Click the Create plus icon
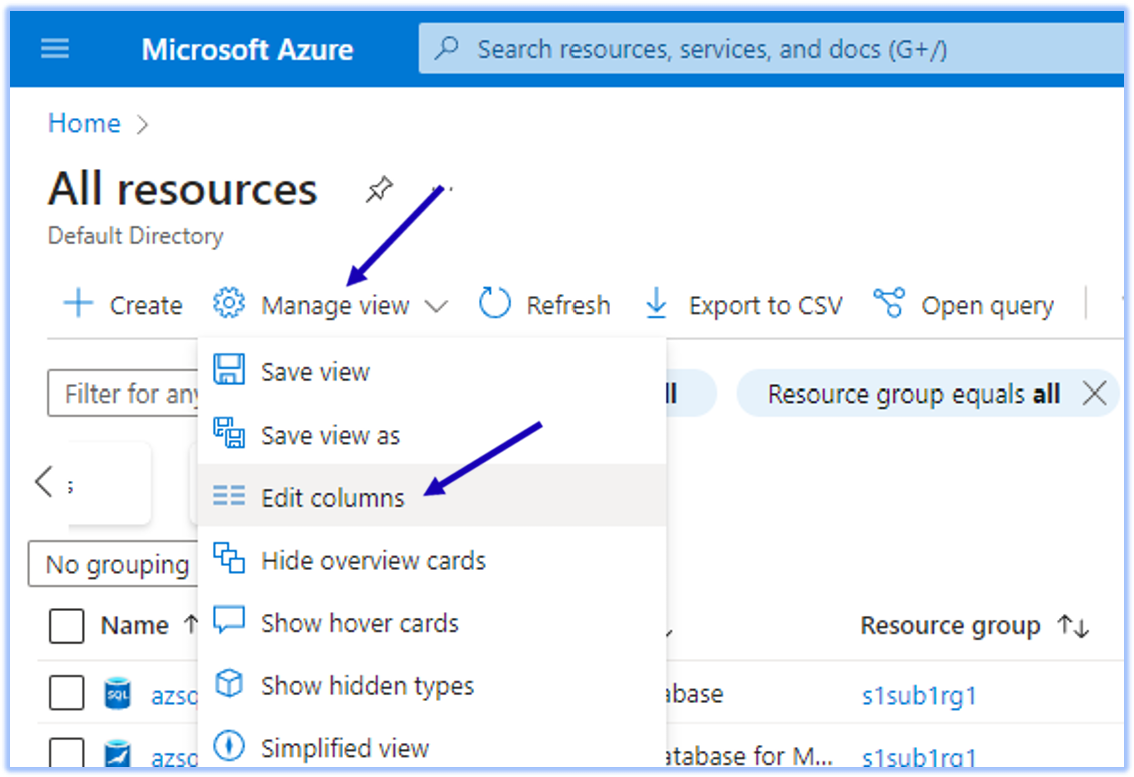This screenshot has height=777, width=1134. pos(78,304)
